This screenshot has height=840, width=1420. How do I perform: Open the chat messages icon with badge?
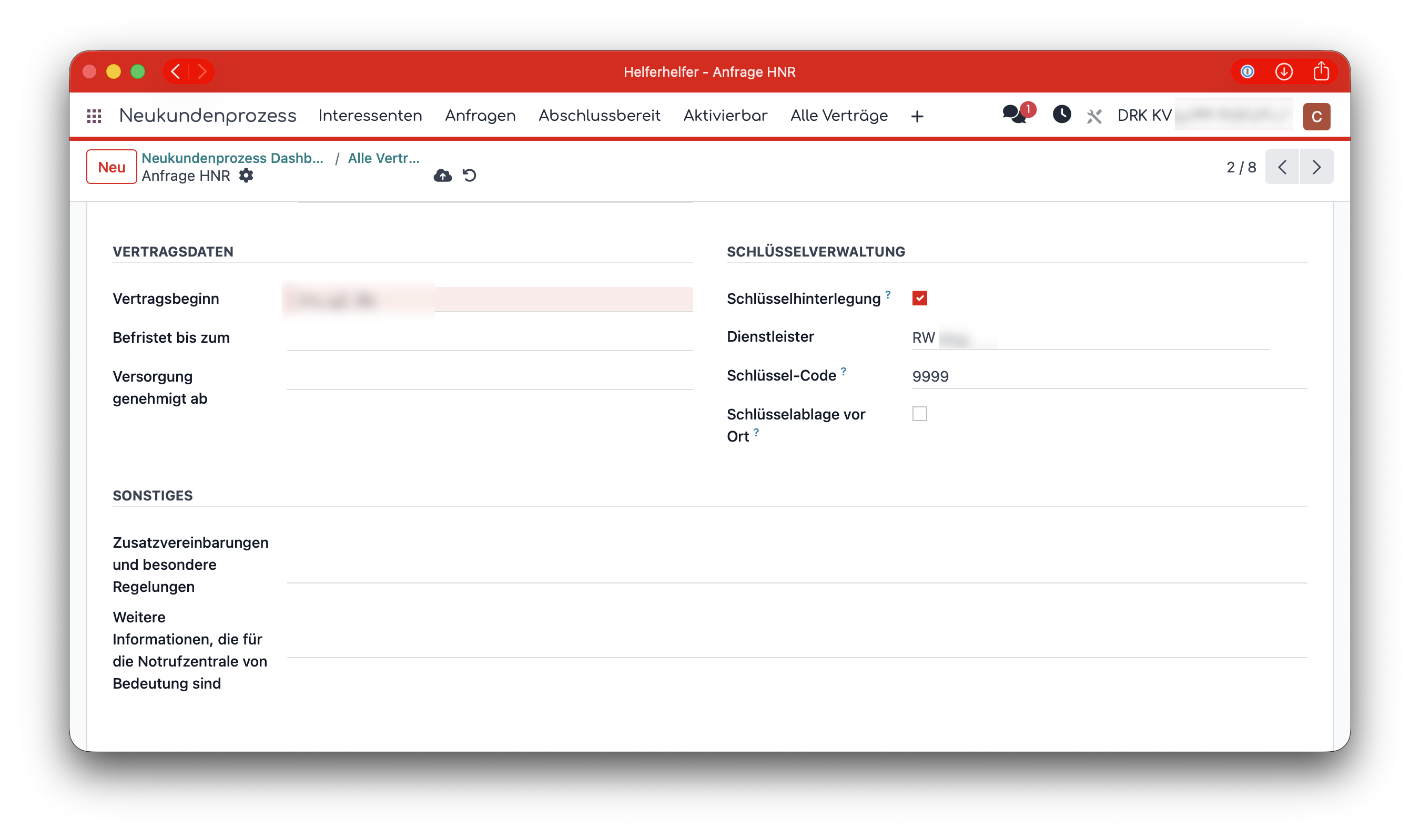pyautogui.click(x=1018, y=114)
